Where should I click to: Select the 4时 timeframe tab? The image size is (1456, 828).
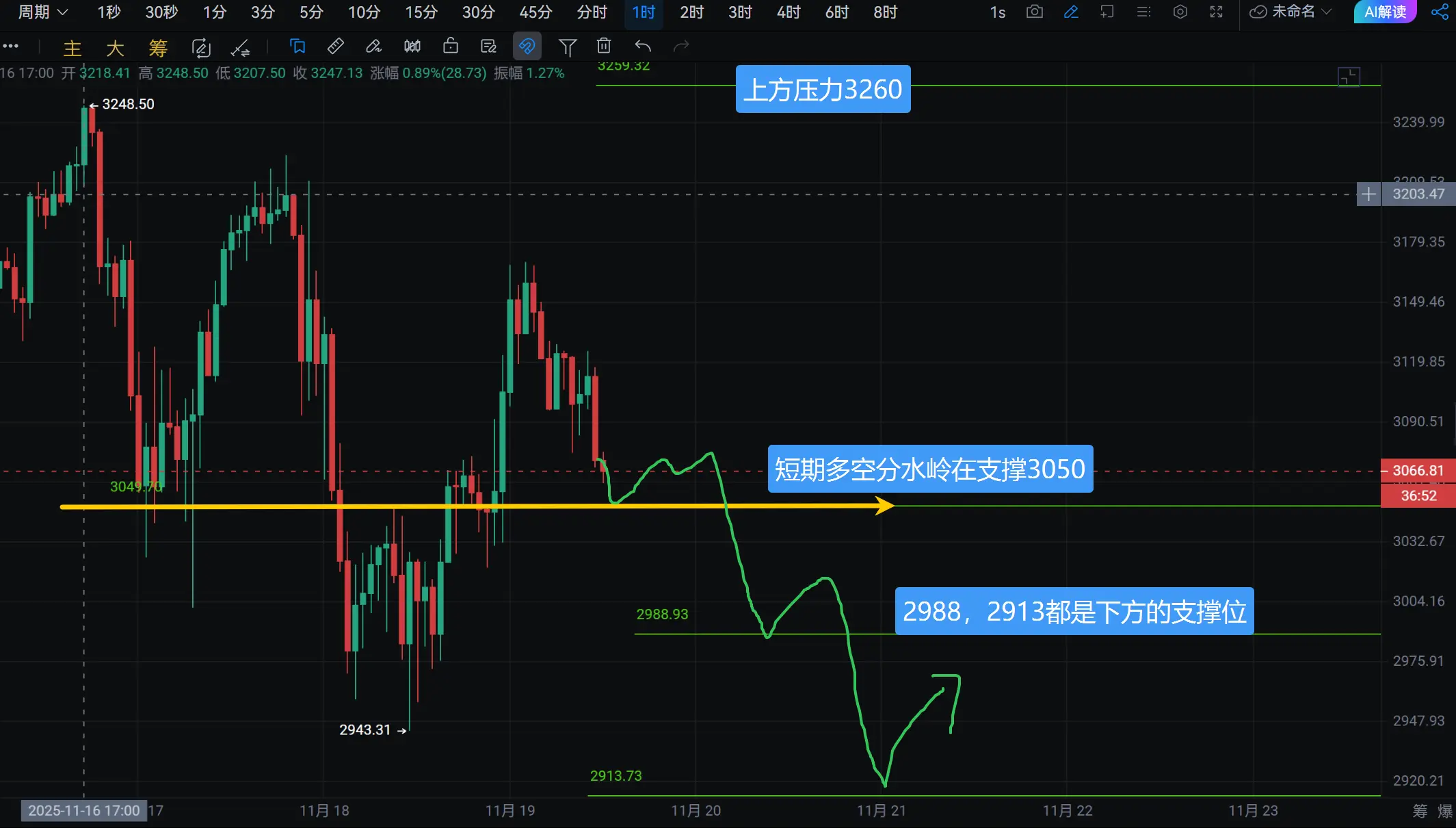pos(788,12)
